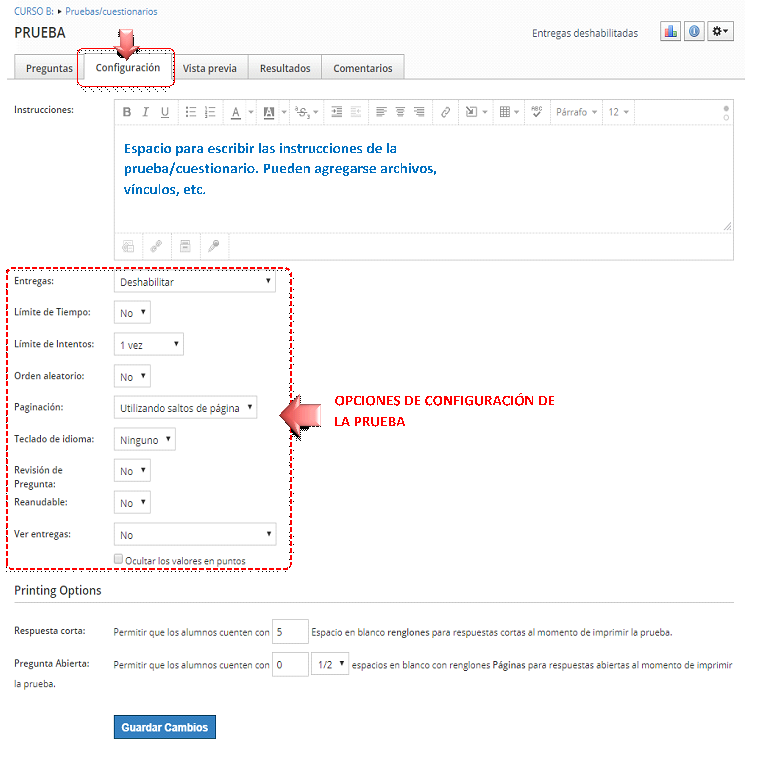This screenshot has width=762, height=760.
Task: Run the spell check tool
Action: point(536,112)
